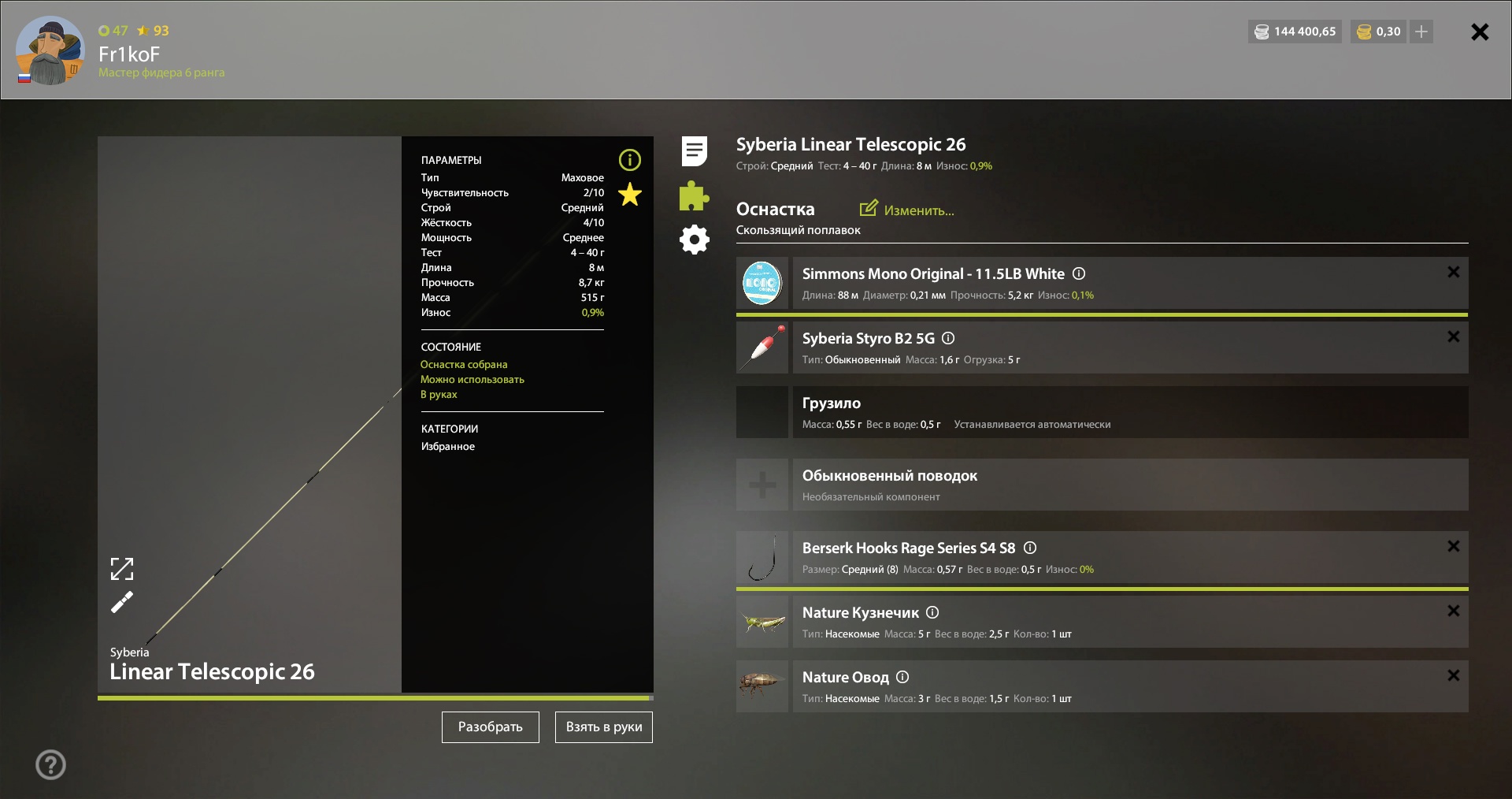Viewport: 1512px width, 799px height.
Task: Show info for Berserk Hooks Rage Series
Action: pyautogui.click(x=1029, y=548)
